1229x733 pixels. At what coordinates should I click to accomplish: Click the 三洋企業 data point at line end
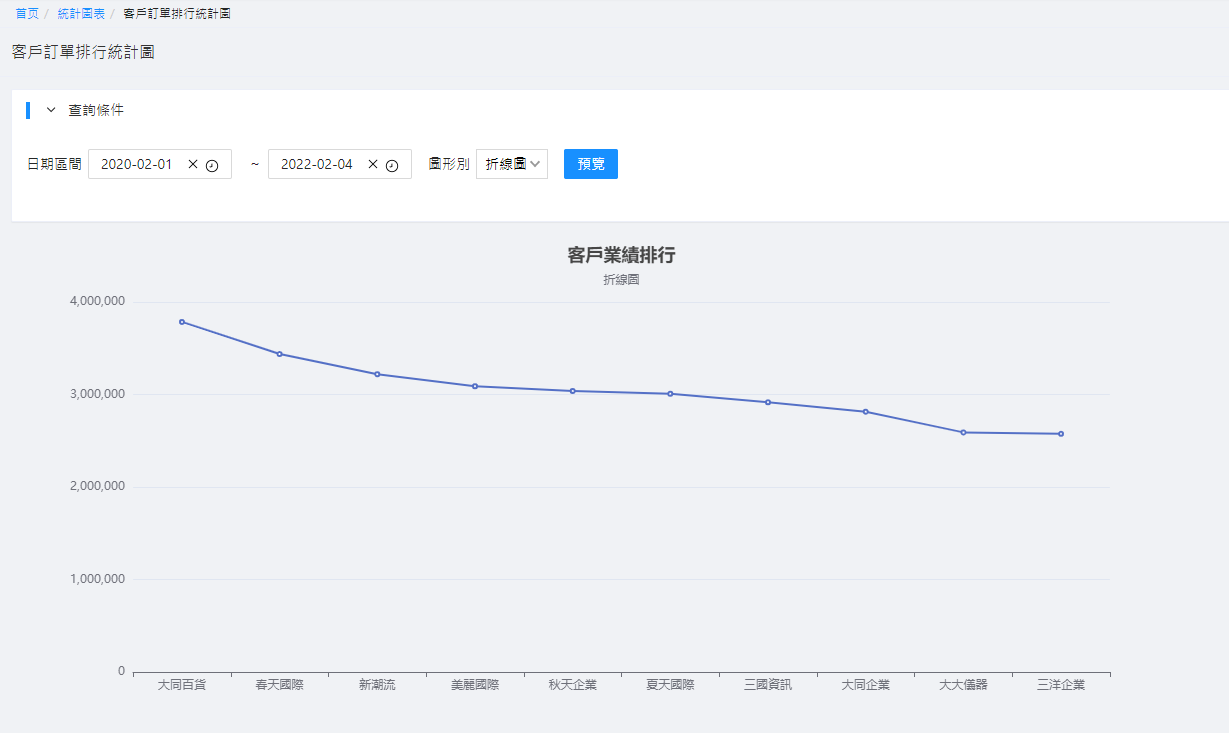point(1061,434)
